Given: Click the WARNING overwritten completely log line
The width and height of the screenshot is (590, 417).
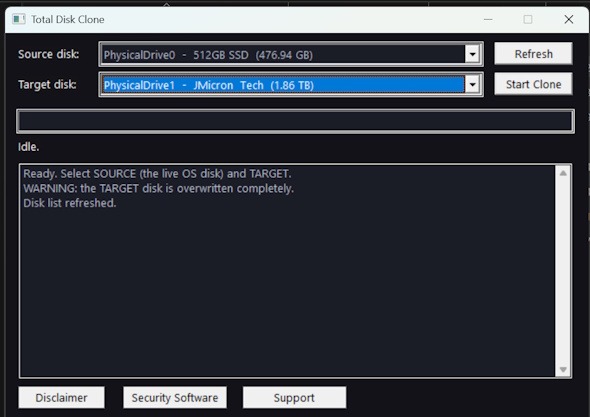Looking at the screenshot, I should point(158,188).
